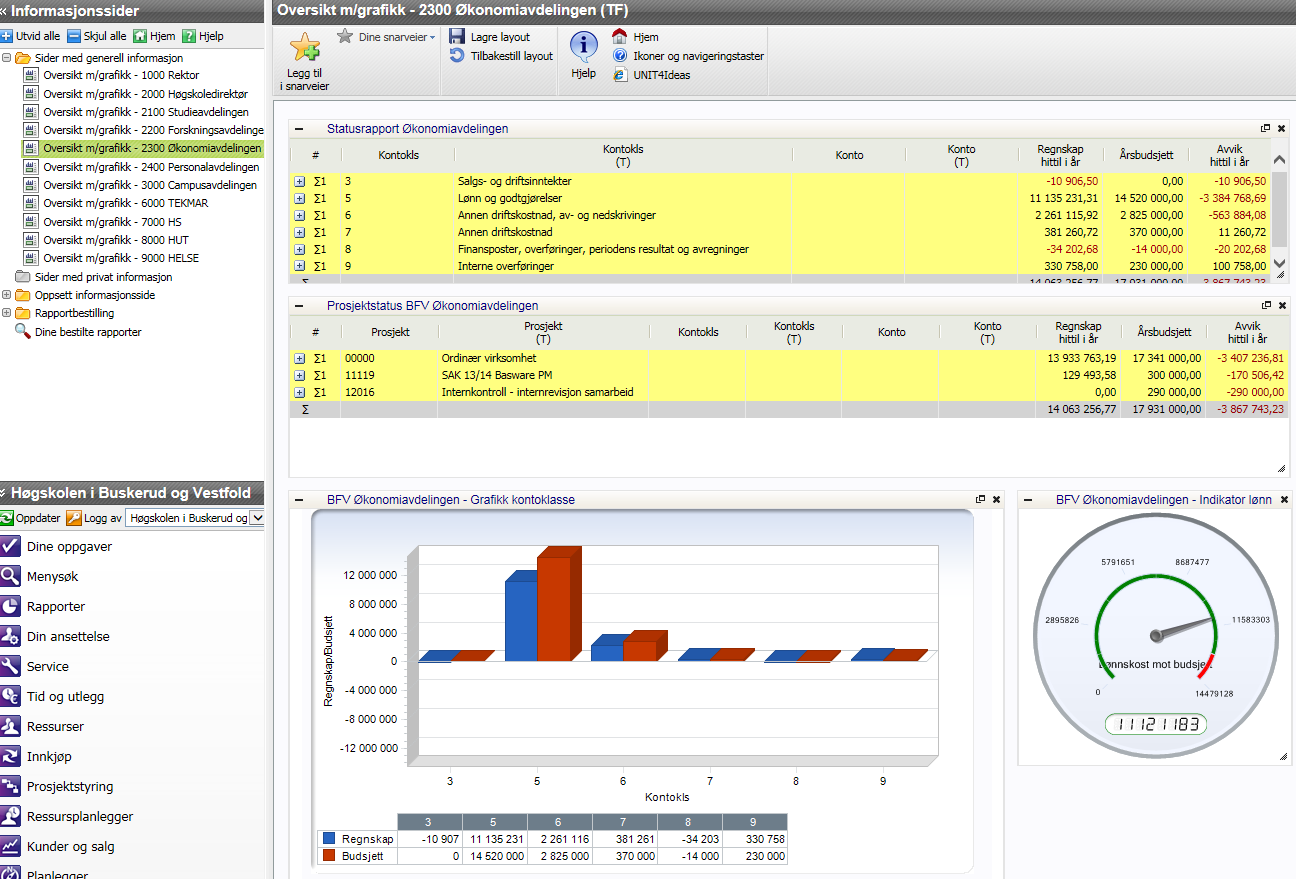Click Hjem in the left panel toolbar

[x=154, y=36]
